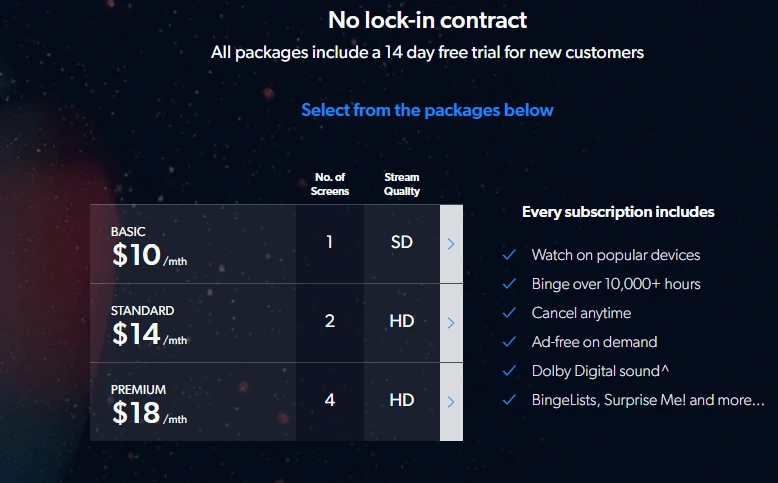Image resolution: width=778 pixels, height=483 pixels.
Task: Click checkmark beside Ad-free on demand
Action: [x=509, y=342]
